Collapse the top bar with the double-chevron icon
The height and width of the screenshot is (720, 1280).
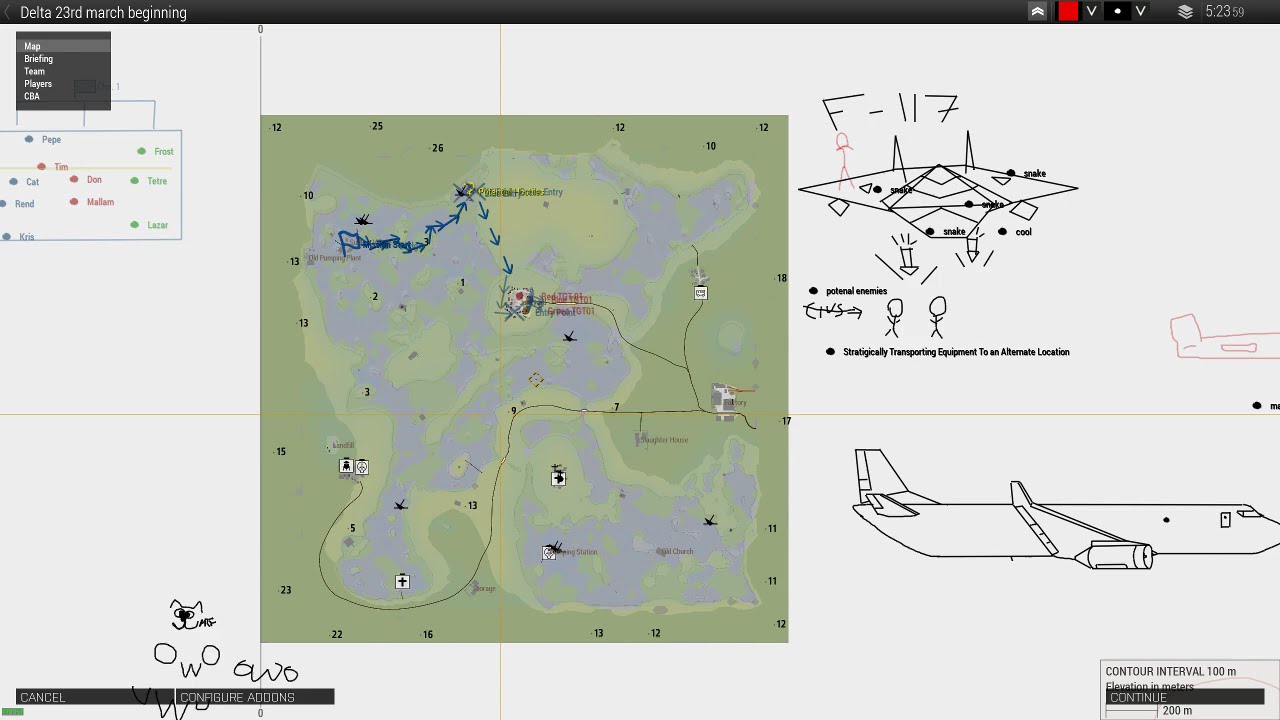coord(1037,12)
